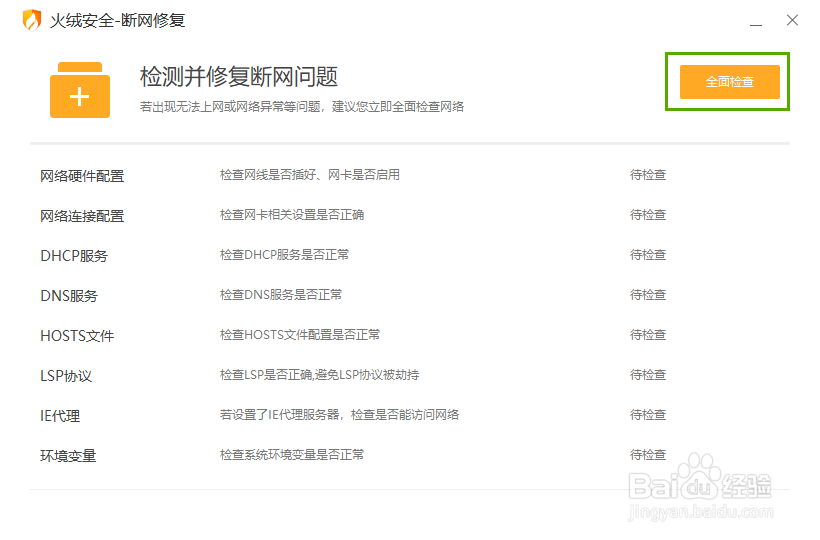
Task: Click 待检查 status of DHCP服务
Action: pos(648,255)
